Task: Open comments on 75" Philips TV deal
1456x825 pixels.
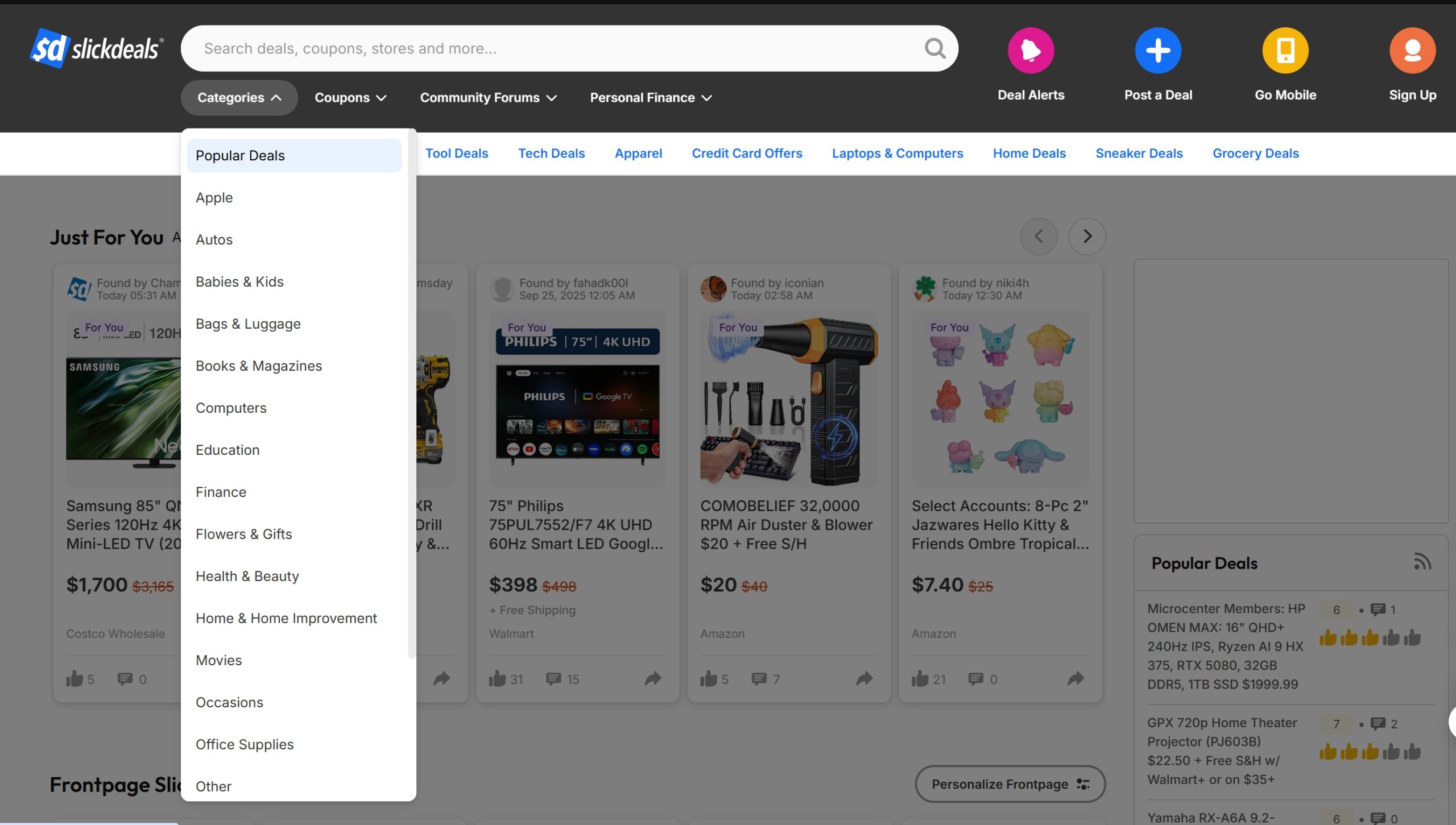Action: click(x=553, y=679)
